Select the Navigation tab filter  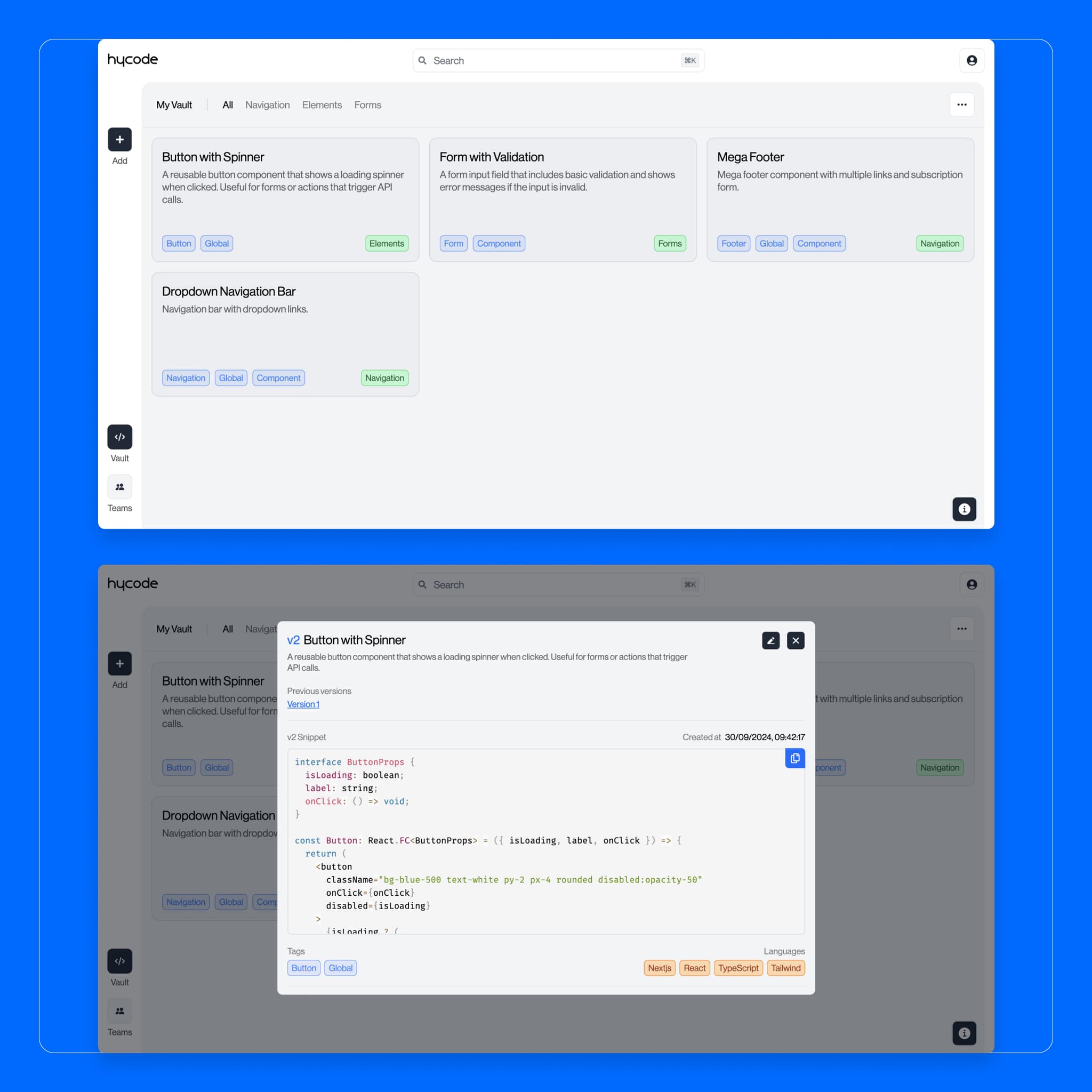pyautogui.click(x=267, y=104)
